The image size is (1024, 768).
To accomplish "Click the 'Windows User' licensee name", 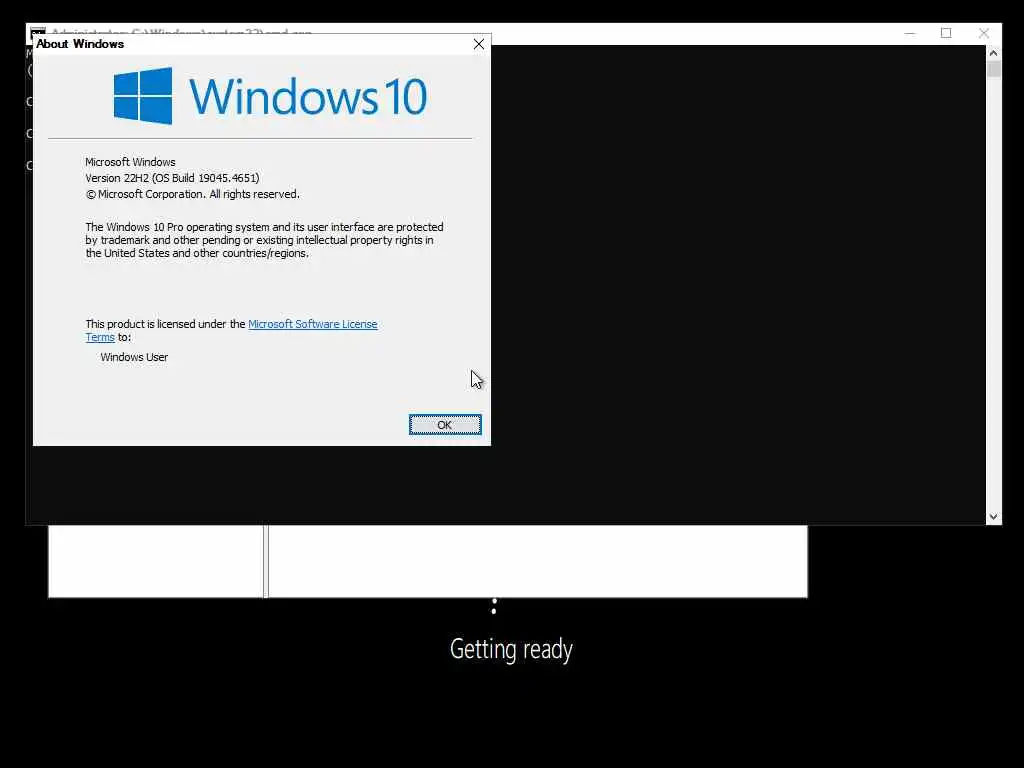I will [x=134, y=357].
